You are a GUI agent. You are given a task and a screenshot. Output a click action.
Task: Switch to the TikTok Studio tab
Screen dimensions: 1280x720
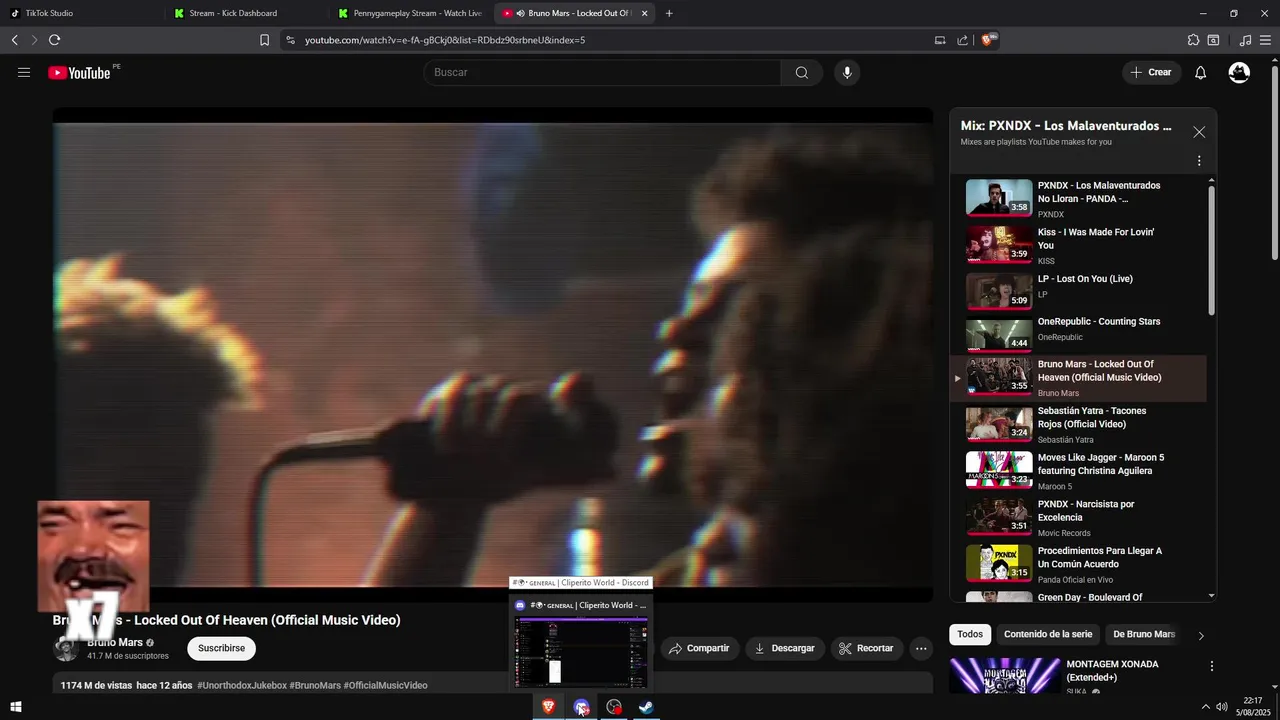tap(80, 13)
